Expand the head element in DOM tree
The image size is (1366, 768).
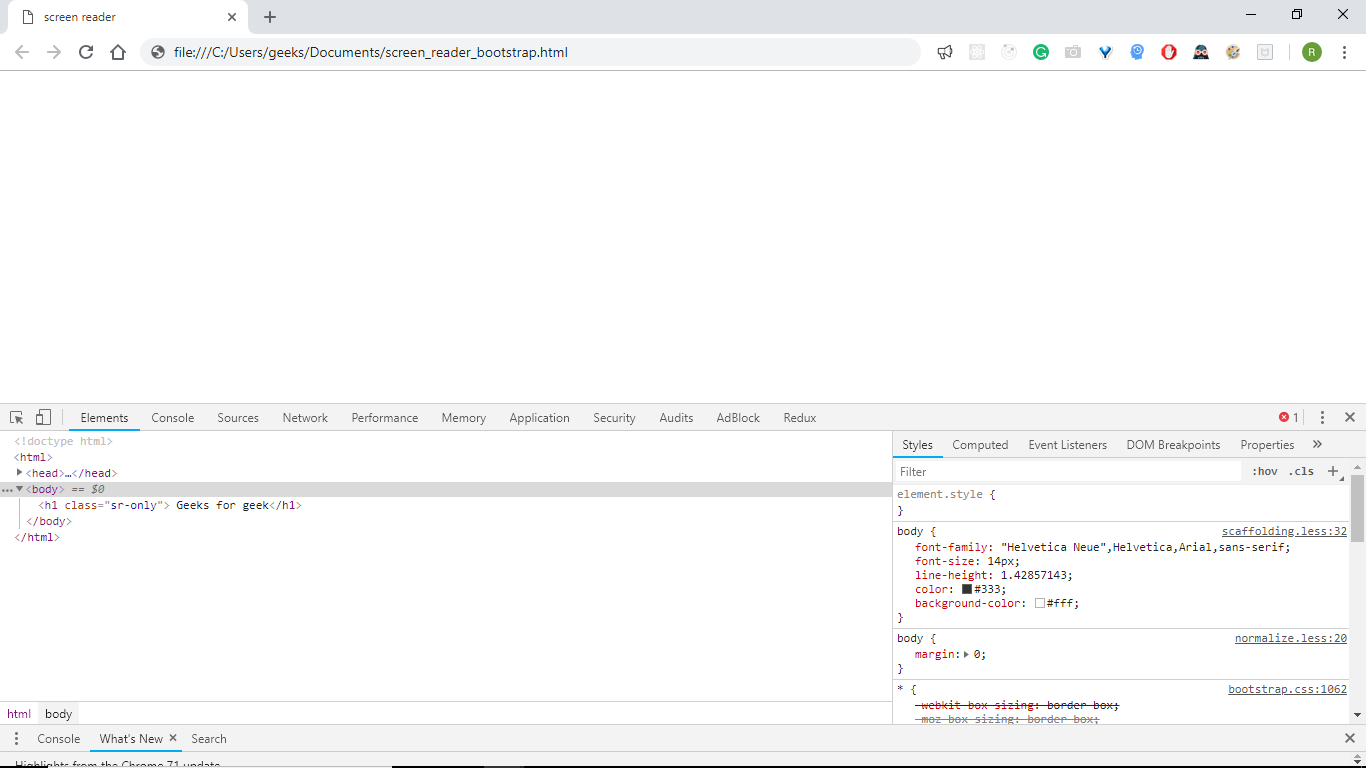[19, 472]
